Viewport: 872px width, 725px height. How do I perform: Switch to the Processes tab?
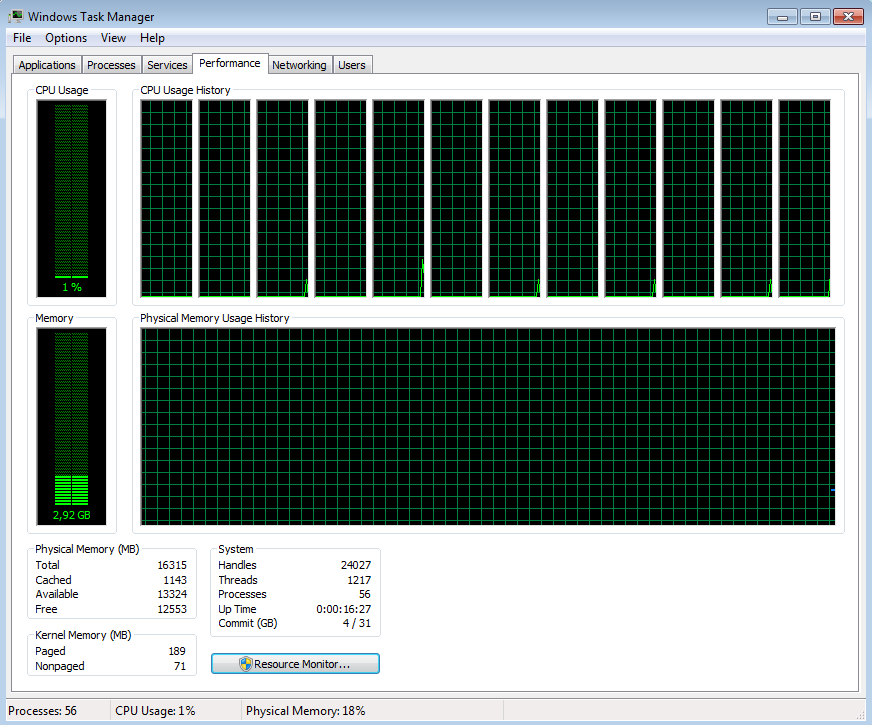[111, 65]
